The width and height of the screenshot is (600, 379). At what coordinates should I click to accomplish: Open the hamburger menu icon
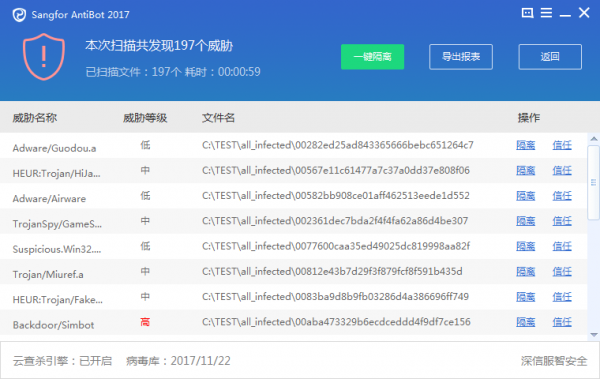(x=546, y=13)
